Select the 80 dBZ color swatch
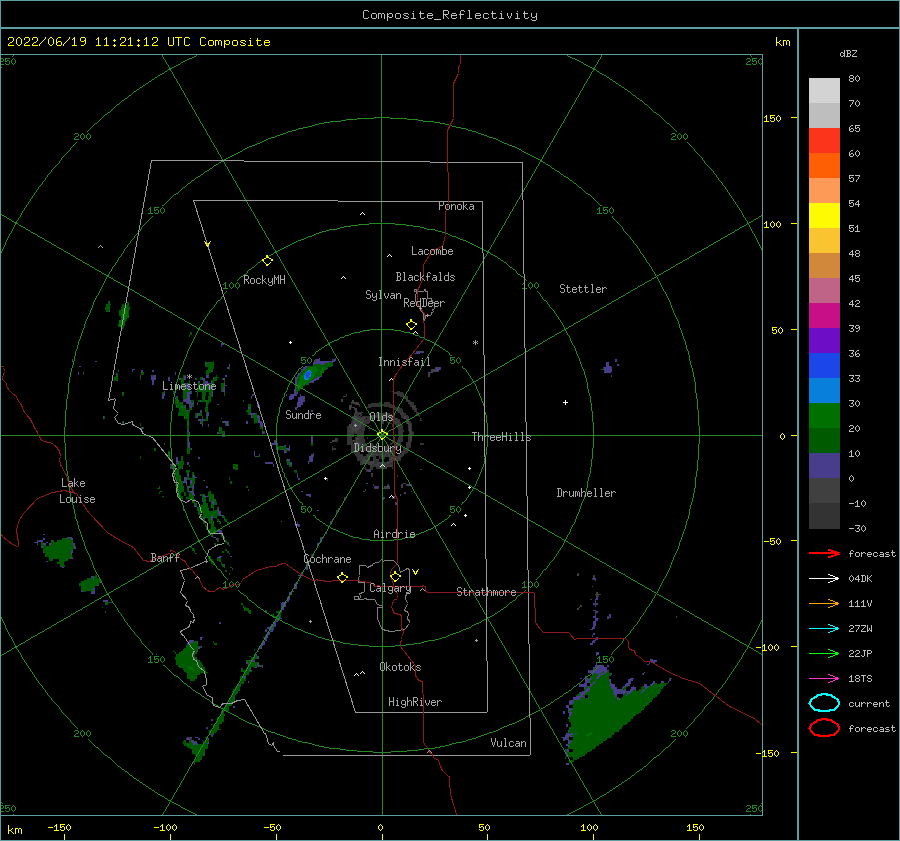 pyautogui.click(x=824, y=91)
